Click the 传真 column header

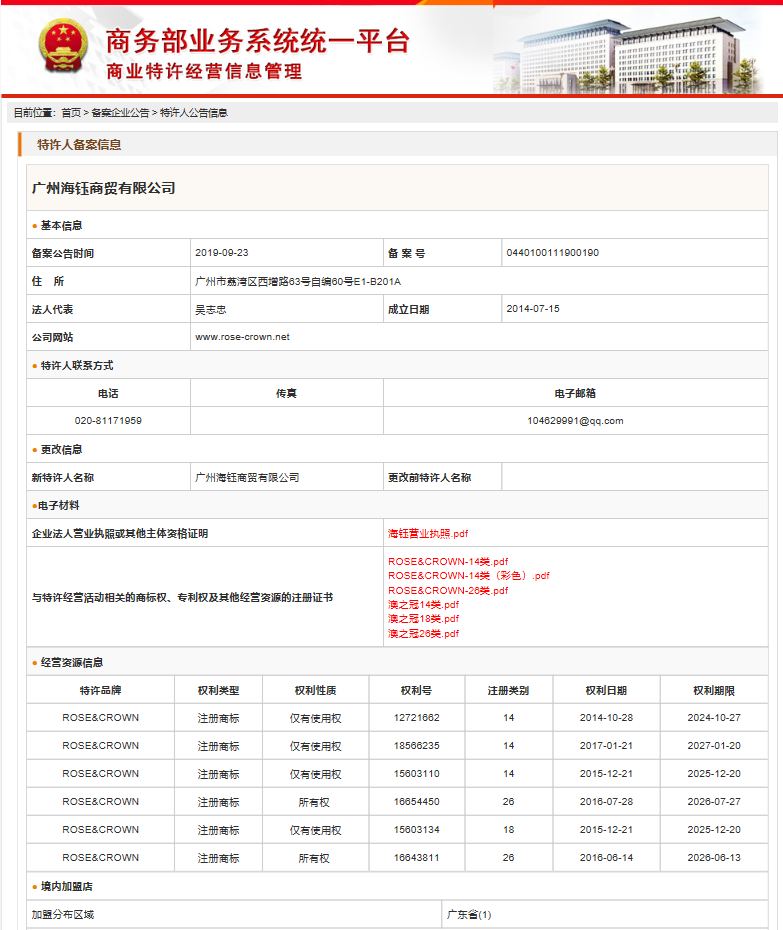tap(287, 393)
